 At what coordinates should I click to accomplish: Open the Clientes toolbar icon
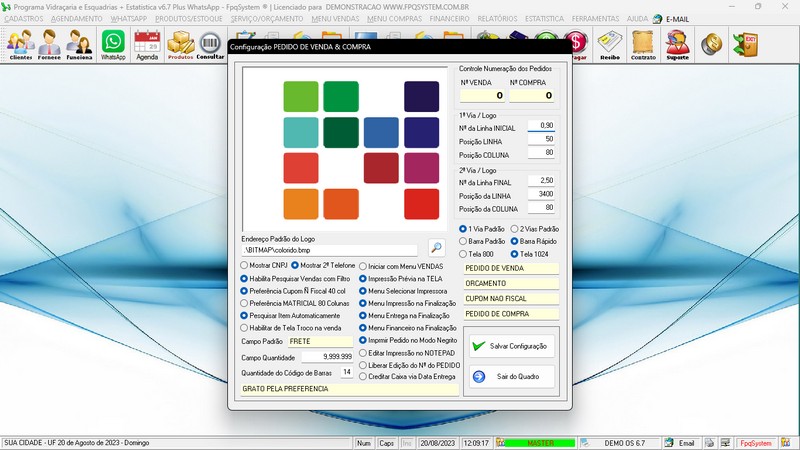[x=20, y=45]
